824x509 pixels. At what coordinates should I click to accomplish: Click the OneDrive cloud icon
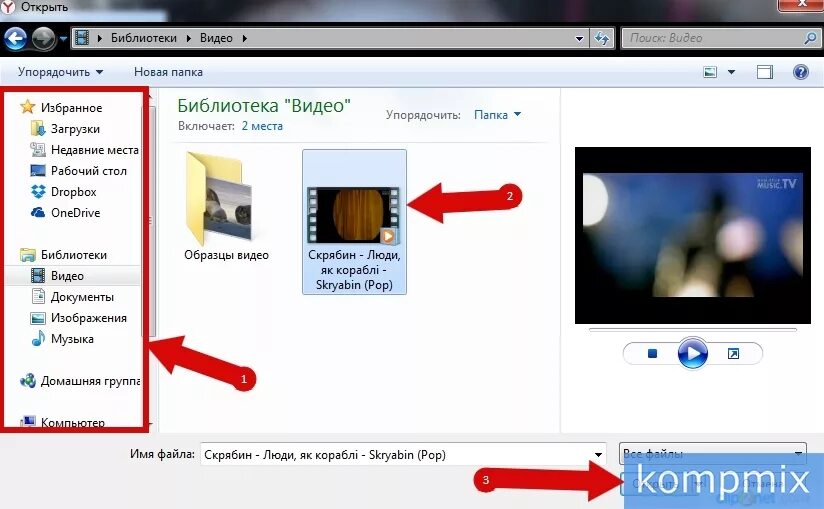(x=38, y=213)
